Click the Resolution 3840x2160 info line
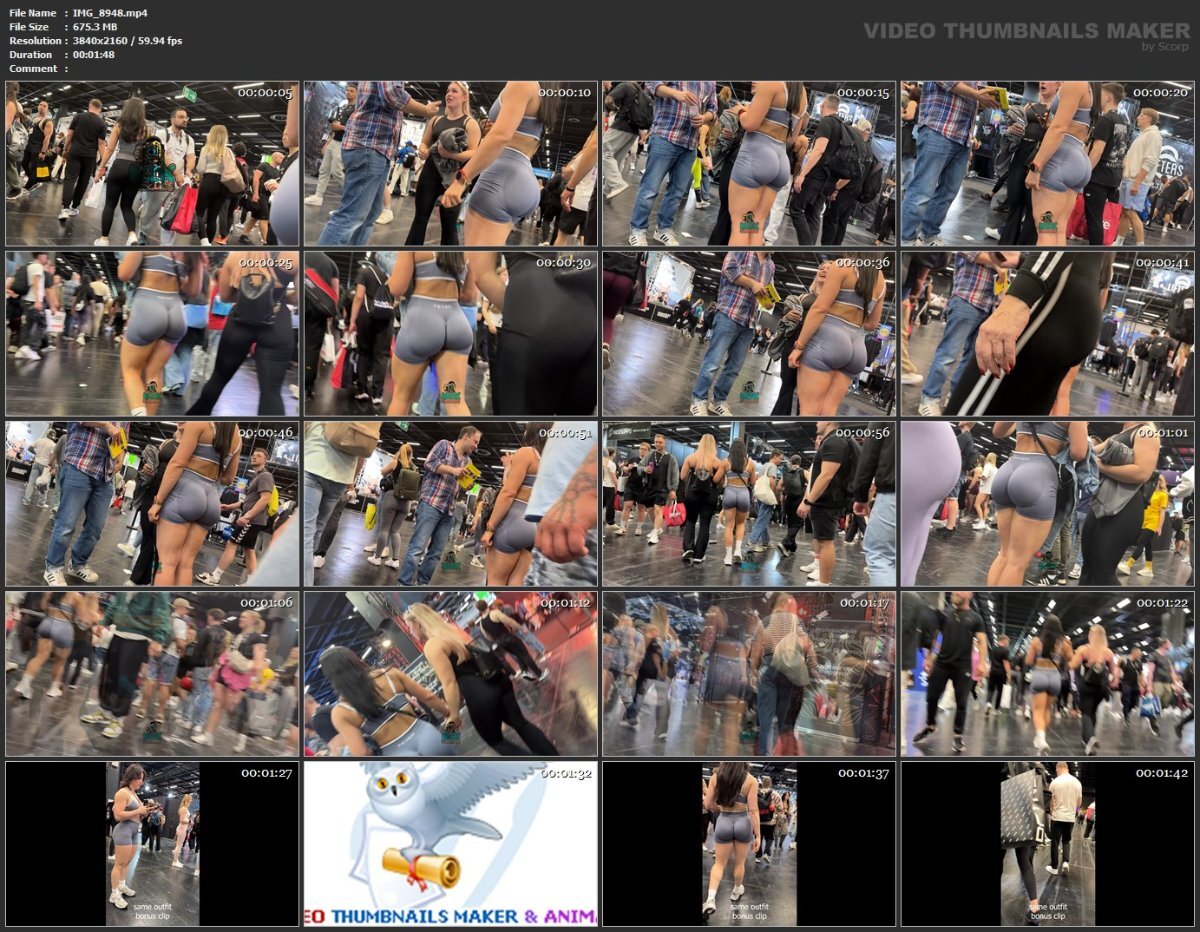 tap(96, 41)
